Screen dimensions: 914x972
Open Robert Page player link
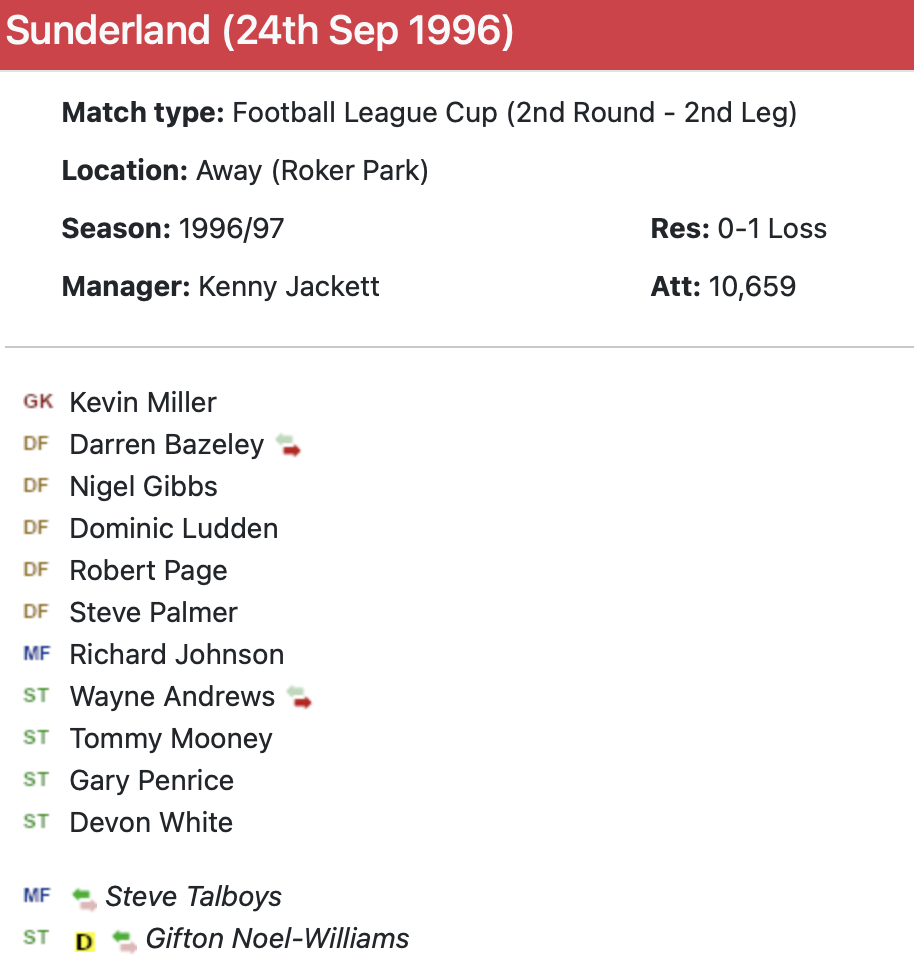tap(148, 571)
